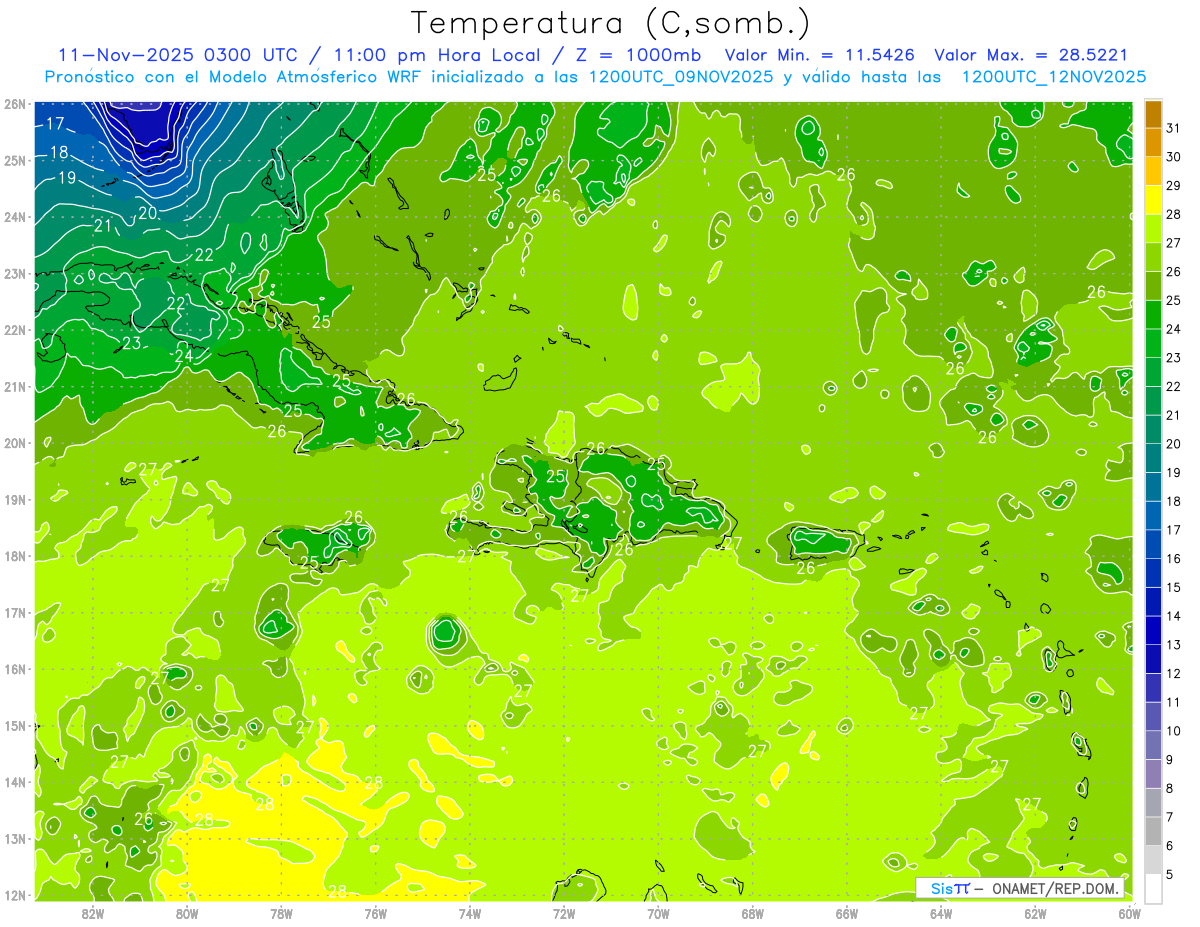
Task: Click the 68W longitude axis label
Action: [752, 913]
